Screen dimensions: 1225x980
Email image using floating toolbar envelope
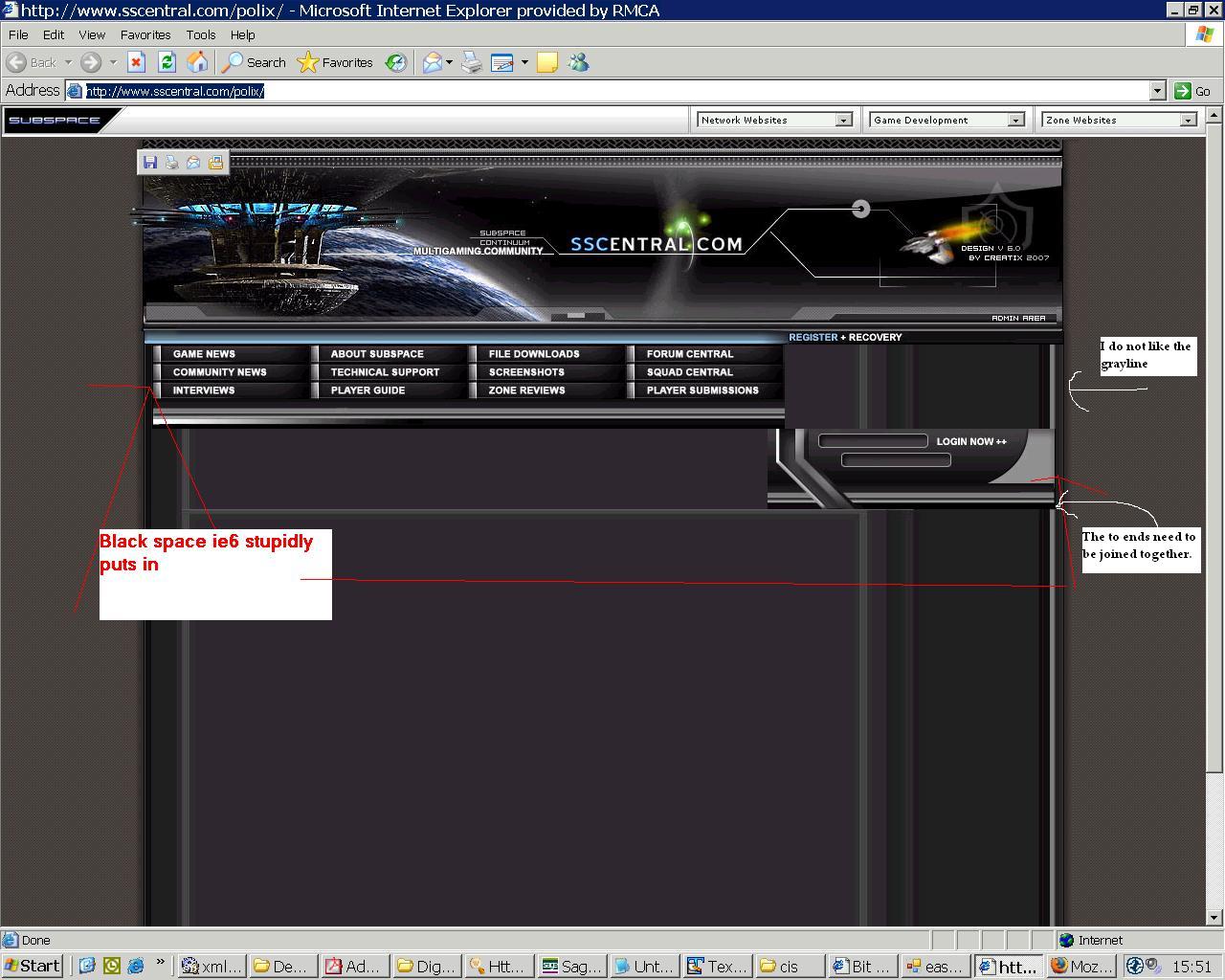pos(193,163)
